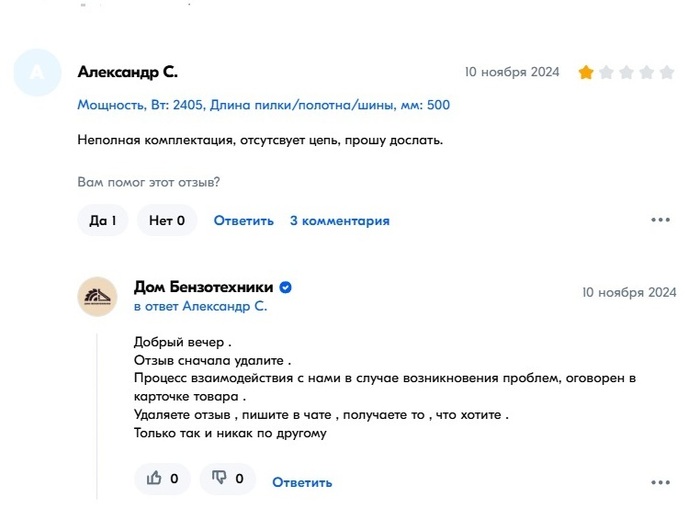
Task: Click the fourth rating star
Action: click(649, 72)
